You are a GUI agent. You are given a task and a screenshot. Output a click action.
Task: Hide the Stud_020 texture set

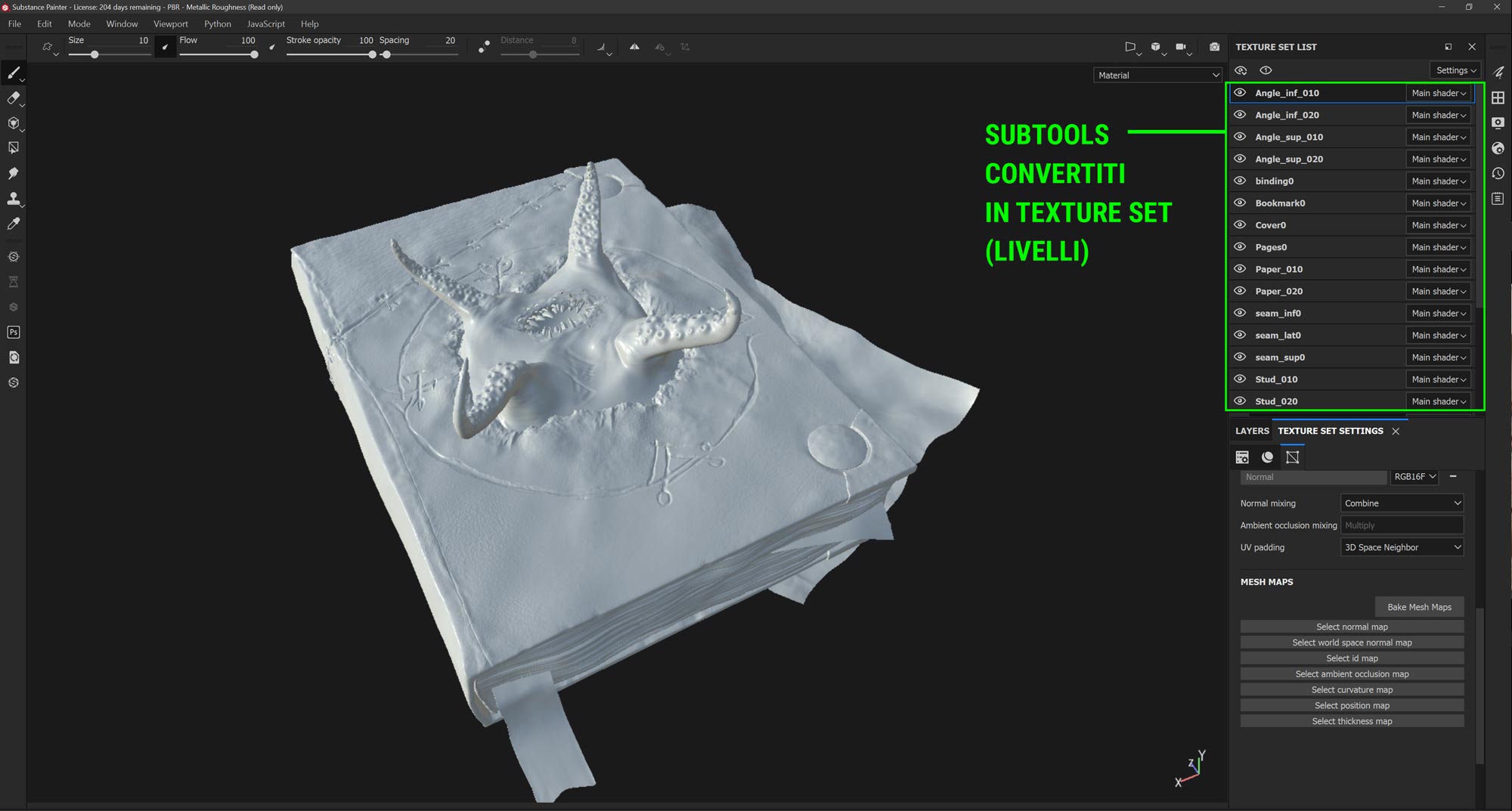click(1240, 401)
